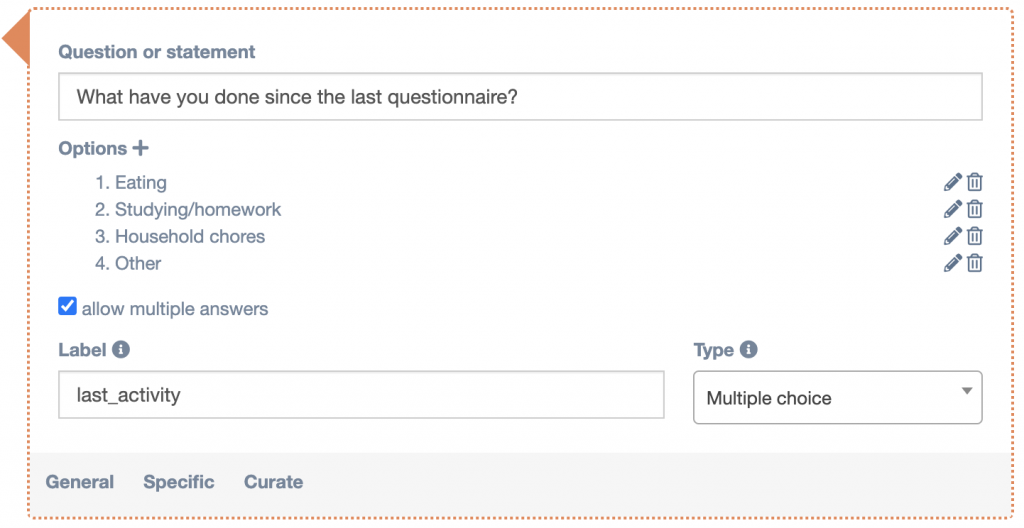
Task: Delete the Other option
Action: [x=975, y=263]
